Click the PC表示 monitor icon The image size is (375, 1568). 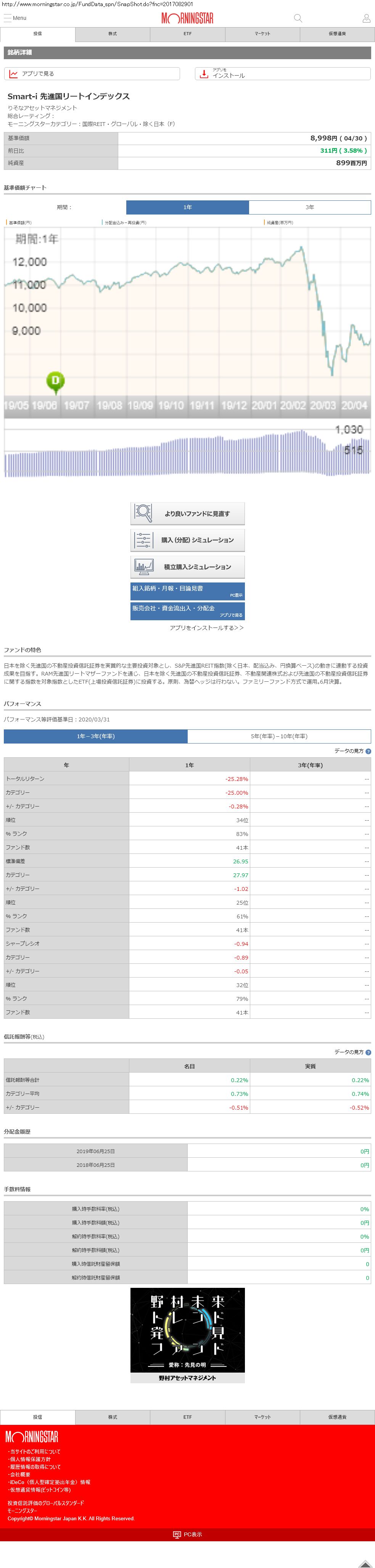click(177, 1534)
